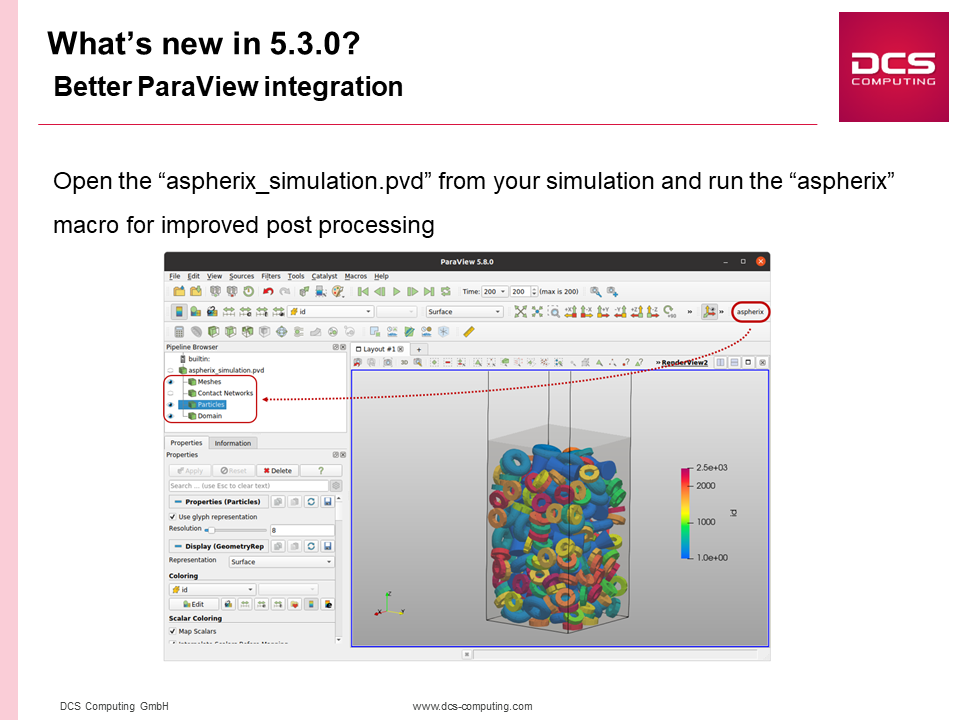Jump to first frame in animation controls
The height and width of the screenshot is (720, 960).
pos(363,291)
